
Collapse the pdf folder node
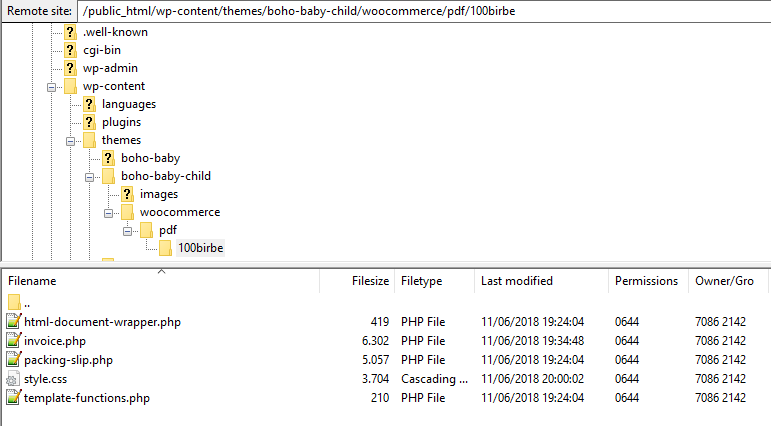coord(127,232)
